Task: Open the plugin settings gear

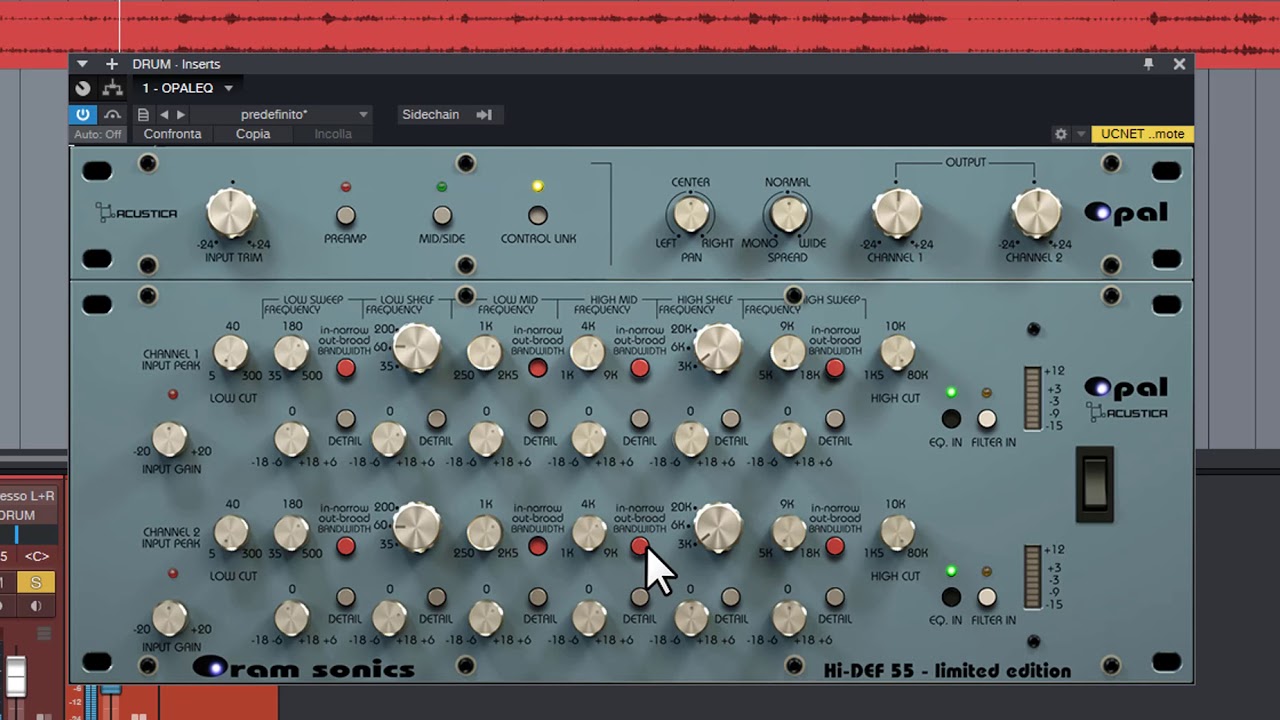Action: (x=1060, y=134)
